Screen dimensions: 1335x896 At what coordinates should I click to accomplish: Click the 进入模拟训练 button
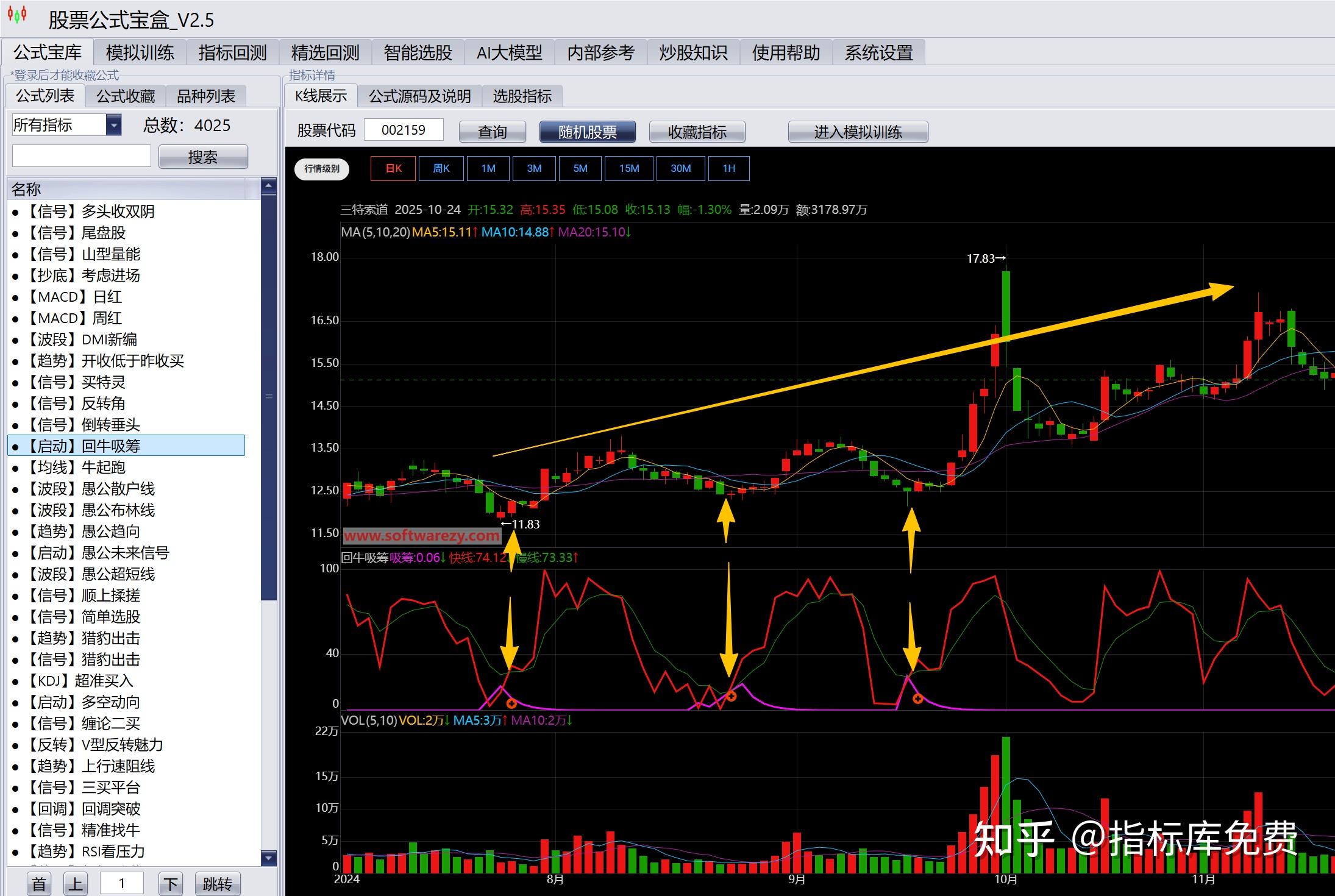pos(858,132)
